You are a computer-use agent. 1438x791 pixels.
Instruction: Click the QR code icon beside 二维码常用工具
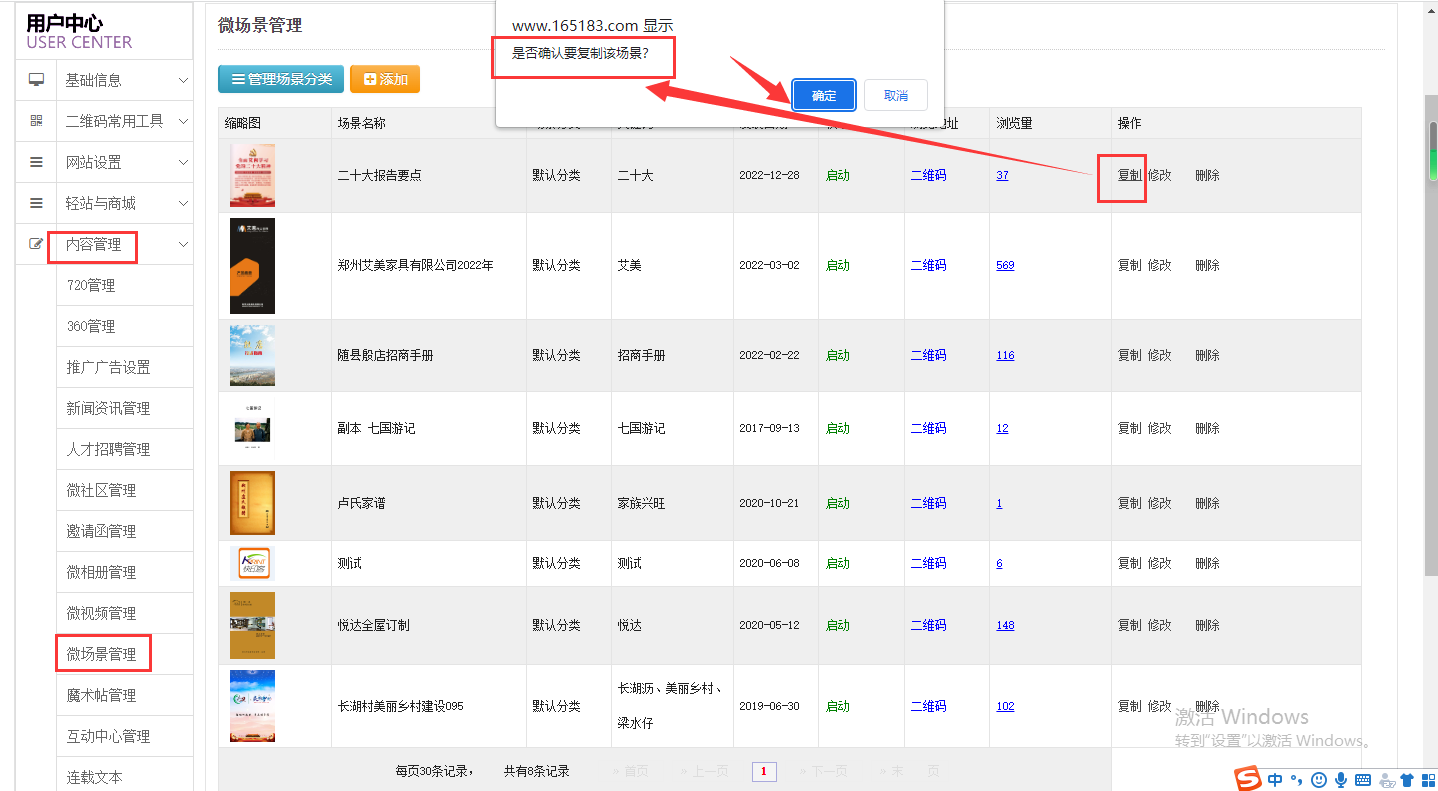[x=36, y=121]
